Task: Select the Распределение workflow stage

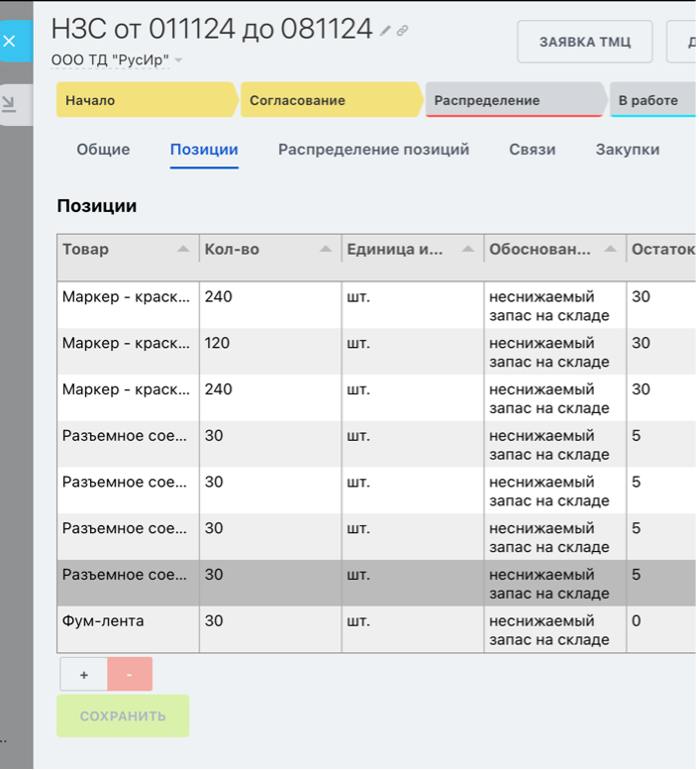Action: [x=512, y=100]
